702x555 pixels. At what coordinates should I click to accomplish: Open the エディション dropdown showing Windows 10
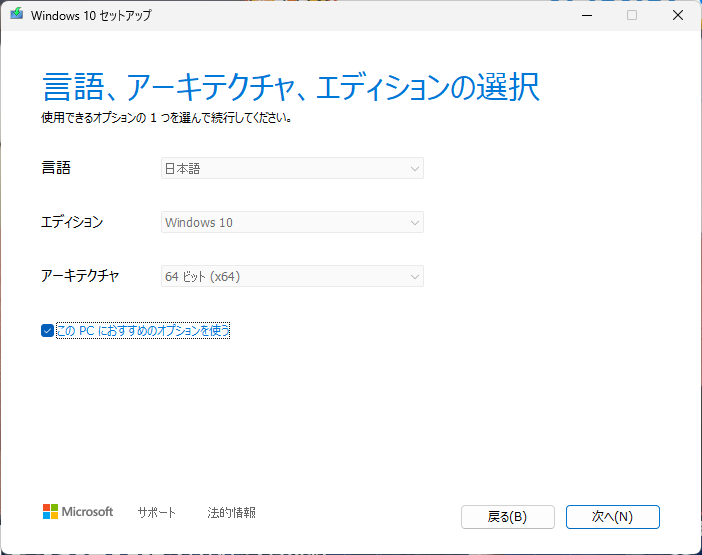pos(292,222)
